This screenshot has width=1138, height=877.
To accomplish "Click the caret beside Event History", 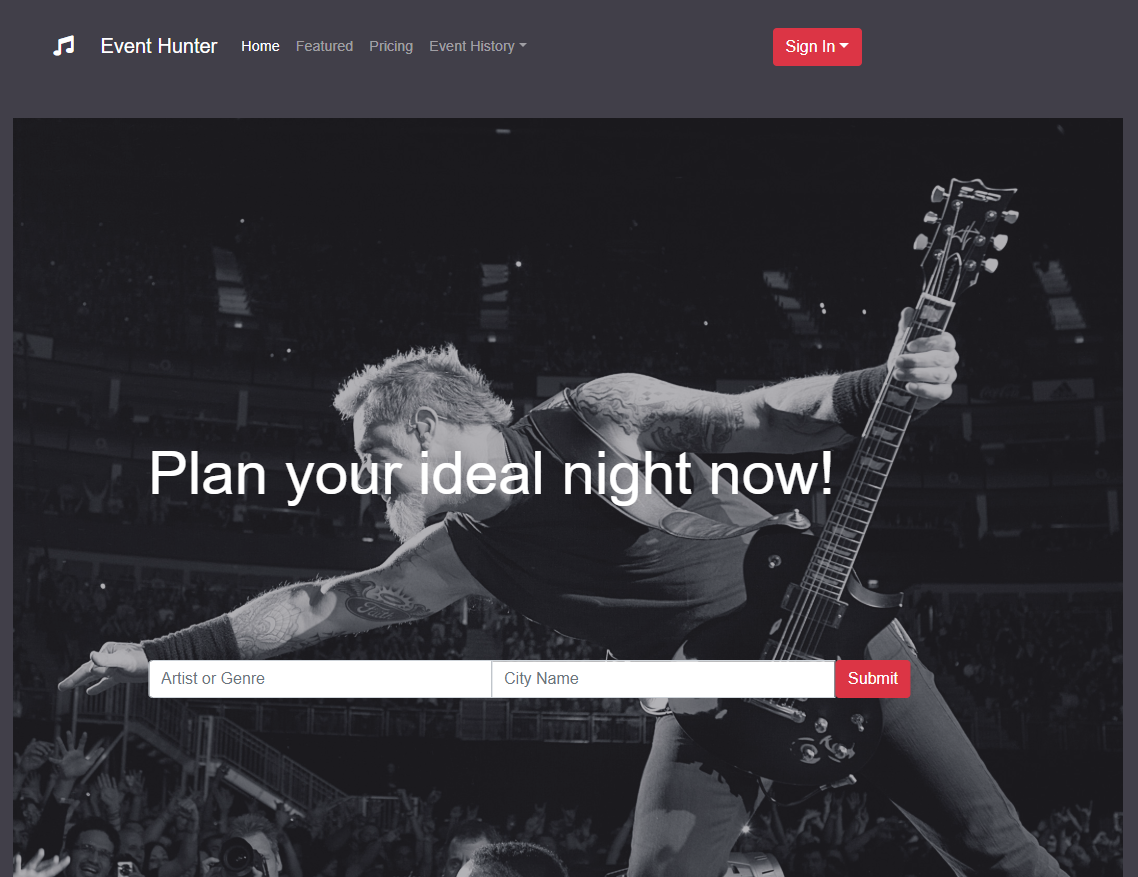I will click(523, 46).
